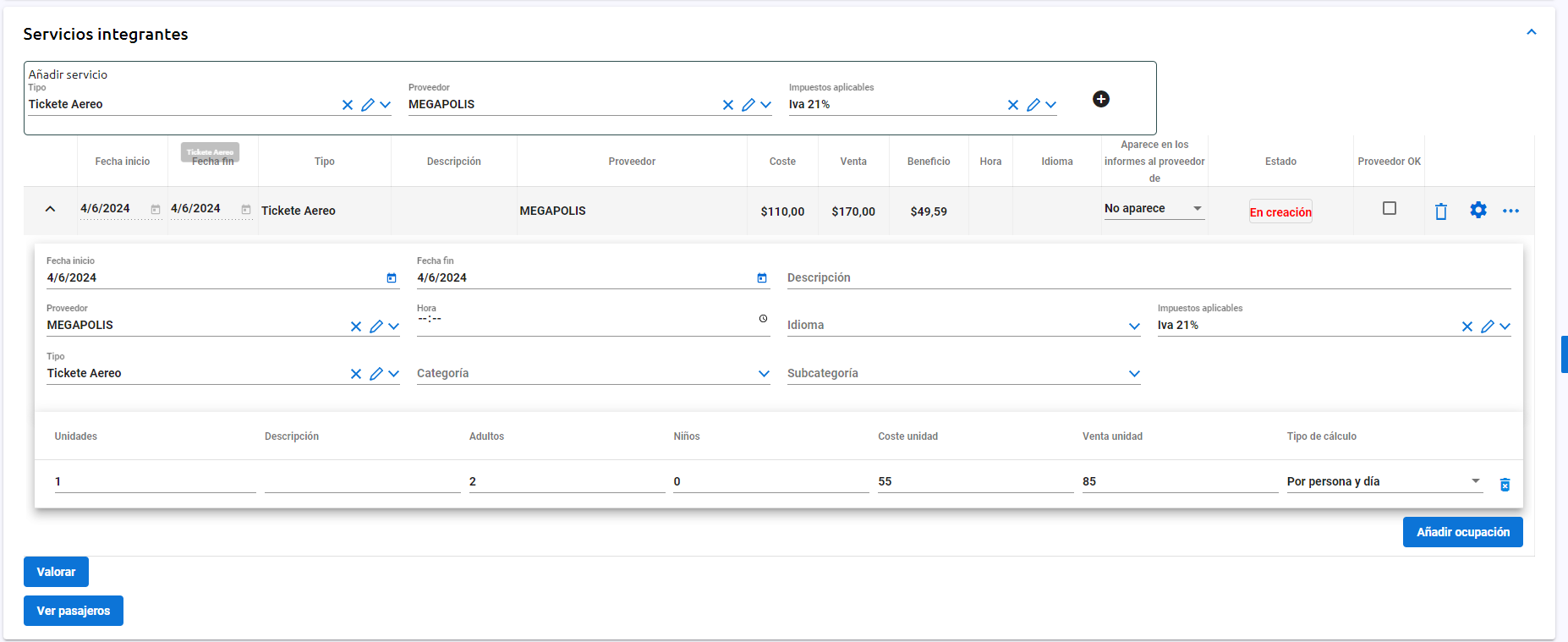This screenshot has width=1568, height=642.
Task: Tick the Proveedor OK checkbox
Action: (x=1390, y=208)
